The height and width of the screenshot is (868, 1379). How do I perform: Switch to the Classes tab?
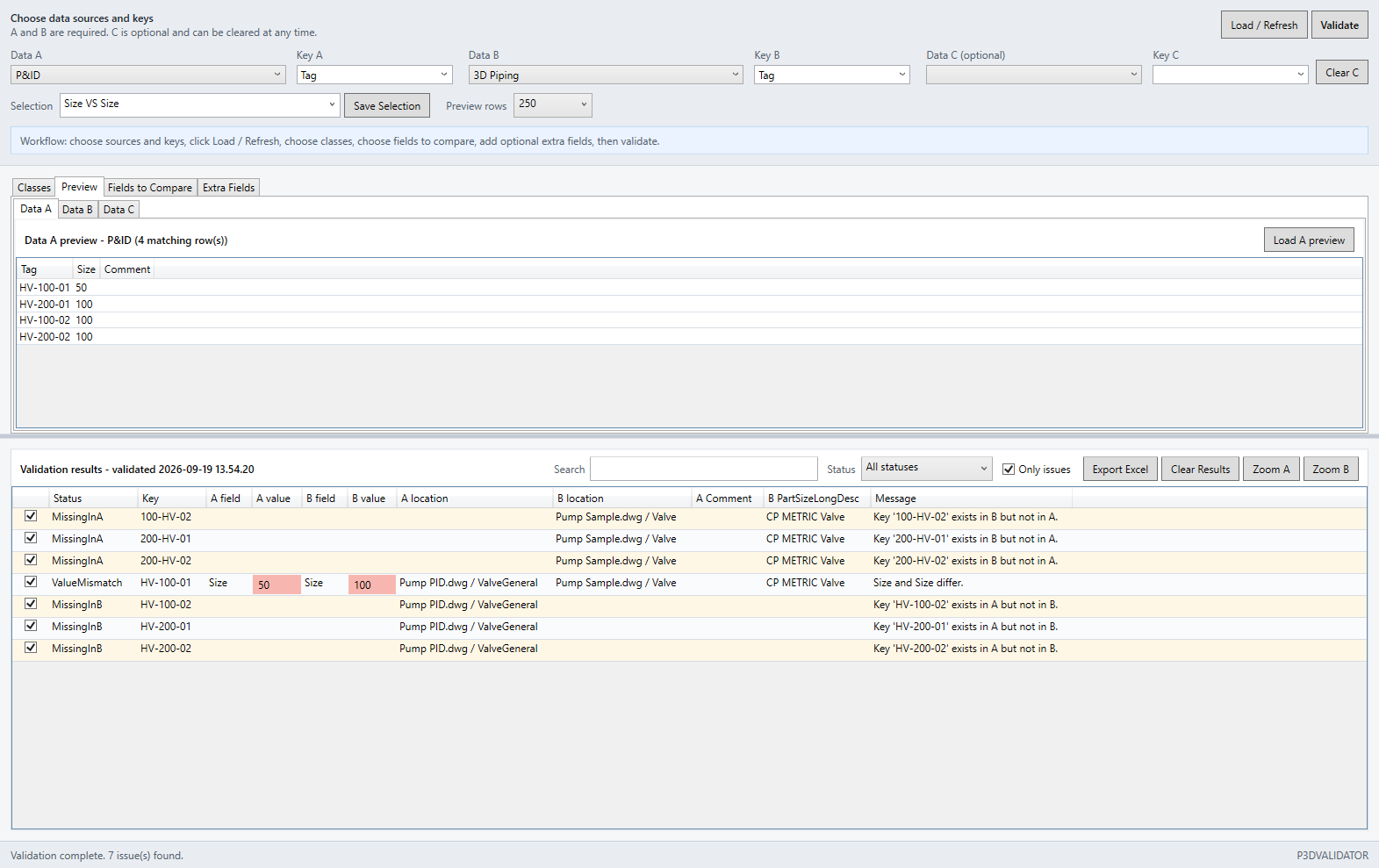coord(34,188)
